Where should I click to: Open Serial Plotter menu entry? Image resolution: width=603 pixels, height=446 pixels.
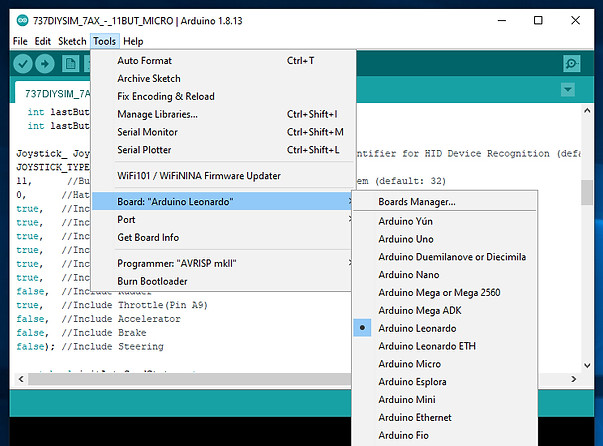coord(222,150)
